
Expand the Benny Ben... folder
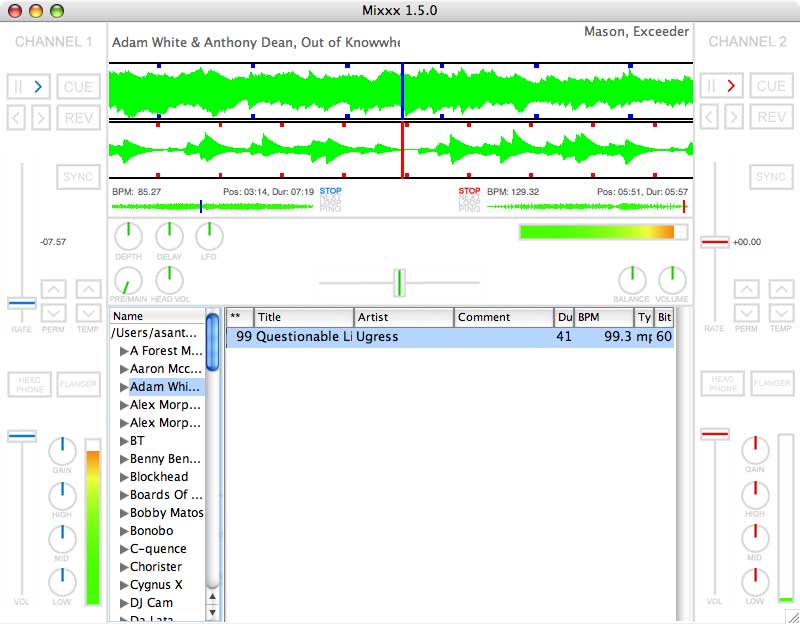pyautogui.click(x=123, y=459)
